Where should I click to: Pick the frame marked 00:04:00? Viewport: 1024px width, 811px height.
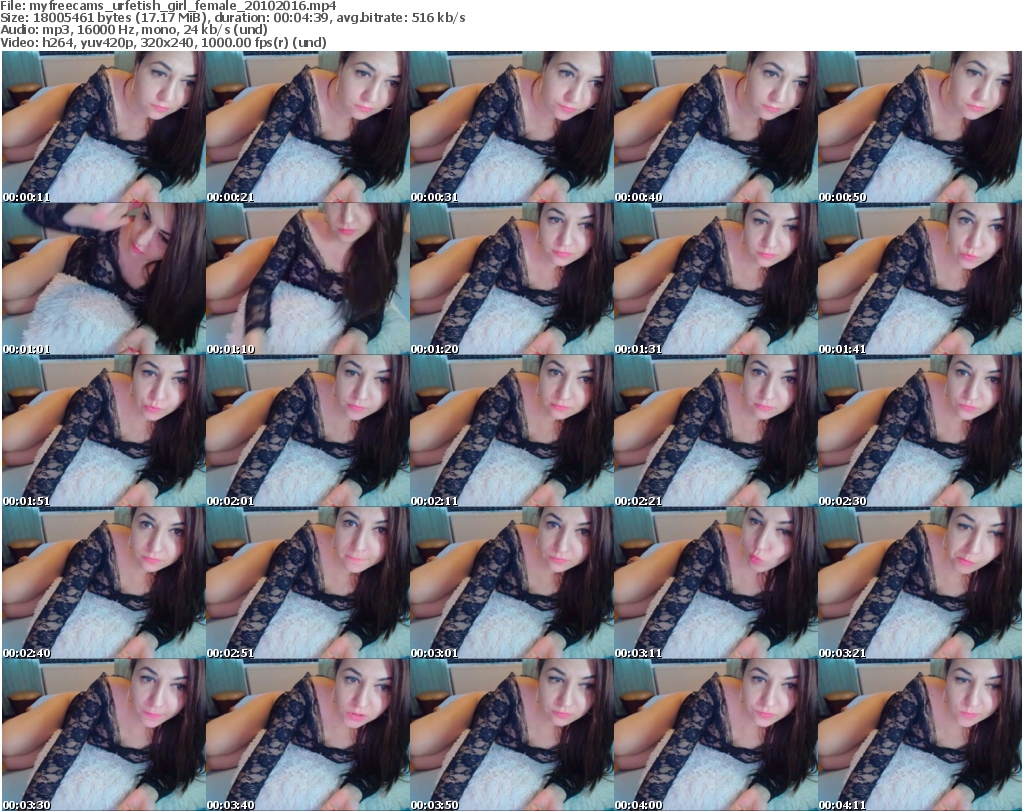[x=716, y=735]
